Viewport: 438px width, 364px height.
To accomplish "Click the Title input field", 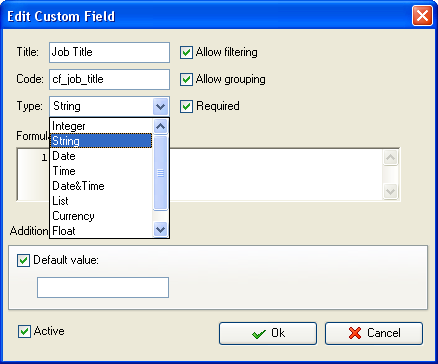I will click(109, 52).
